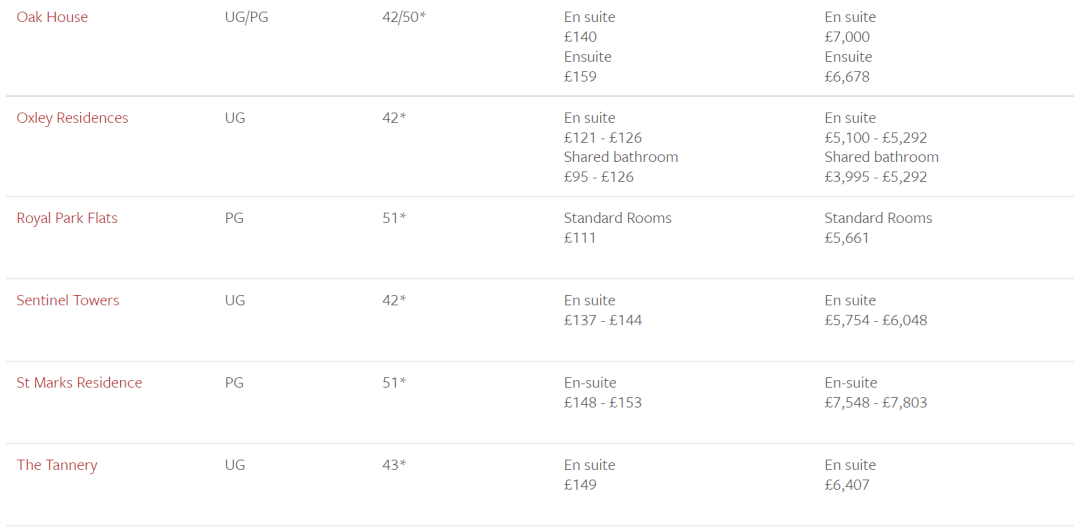The height and width of the screenshot is (531, 1080).
Task: Go to the Royal Park Flats page
Action: (67, 218)
